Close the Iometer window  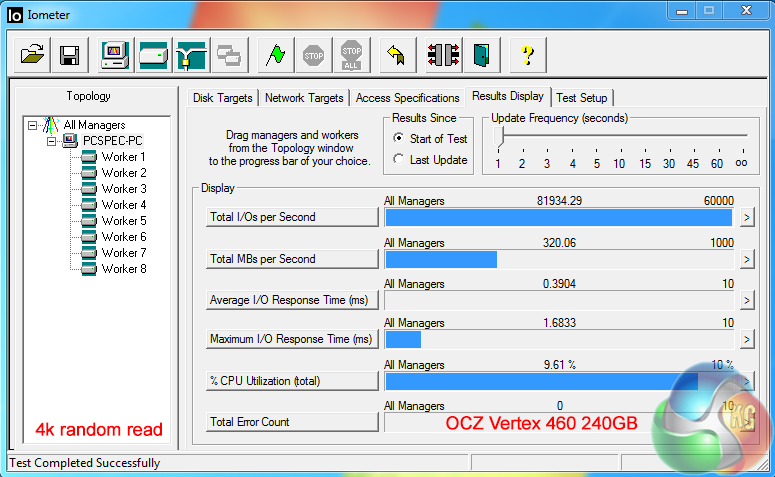747,10
